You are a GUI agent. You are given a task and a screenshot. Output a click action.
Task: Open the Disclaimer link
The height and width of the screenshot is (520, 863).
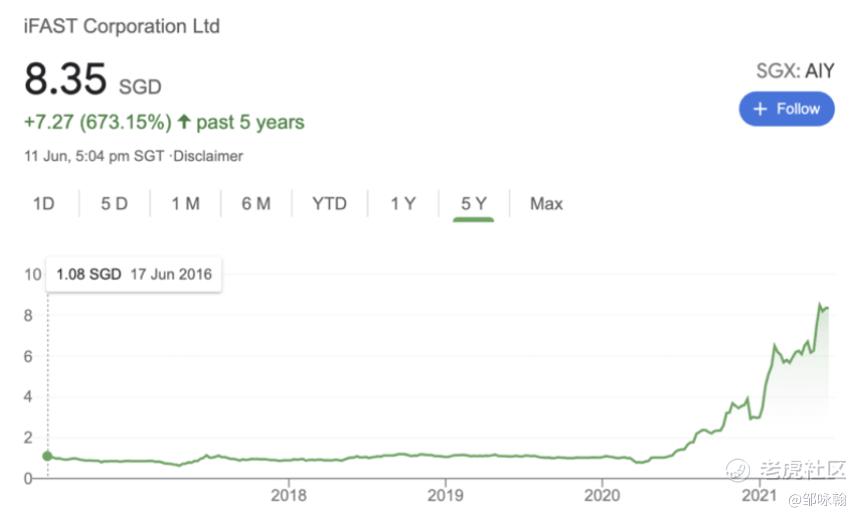(209, 156)
